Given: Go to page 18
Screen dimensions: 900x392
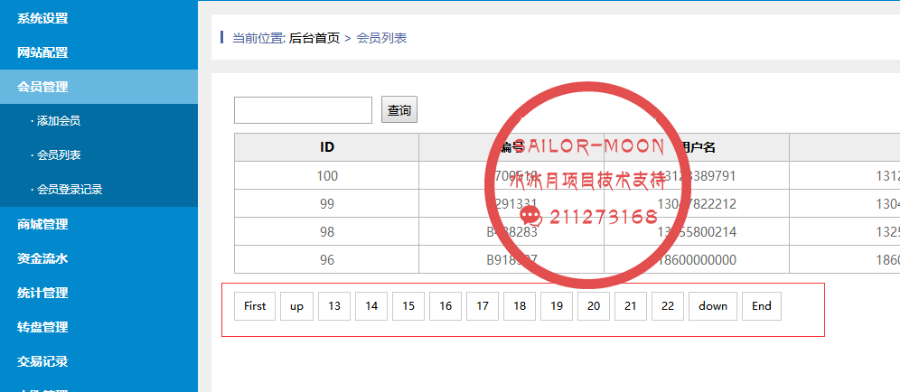Looking at the screenshot, I should click(x=519, y=306).
